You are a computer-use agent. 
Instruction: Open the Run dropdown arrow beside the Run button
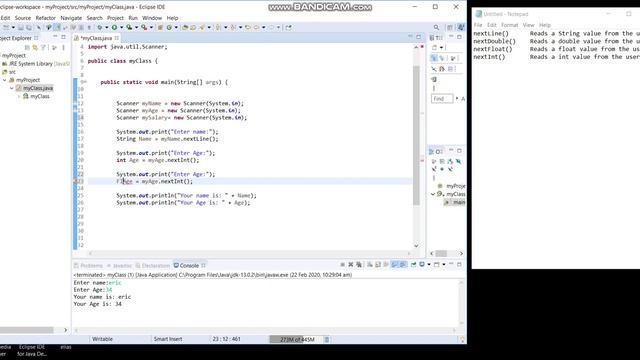[x=121, y=27]
